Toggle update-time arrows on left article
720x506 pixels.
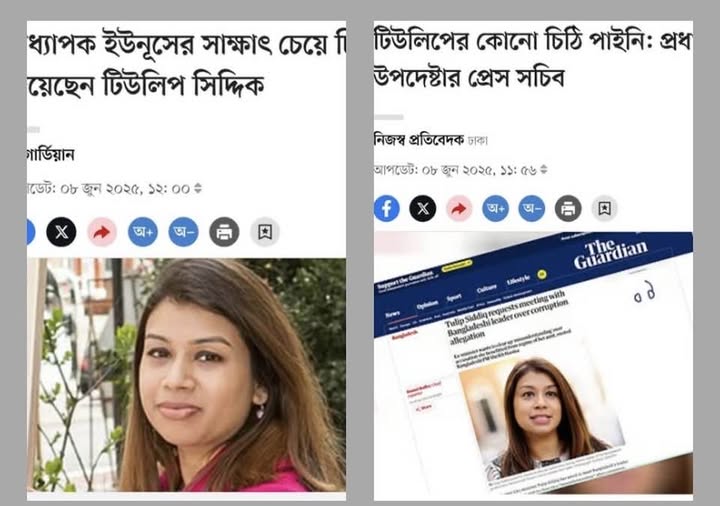click(198, 188)
